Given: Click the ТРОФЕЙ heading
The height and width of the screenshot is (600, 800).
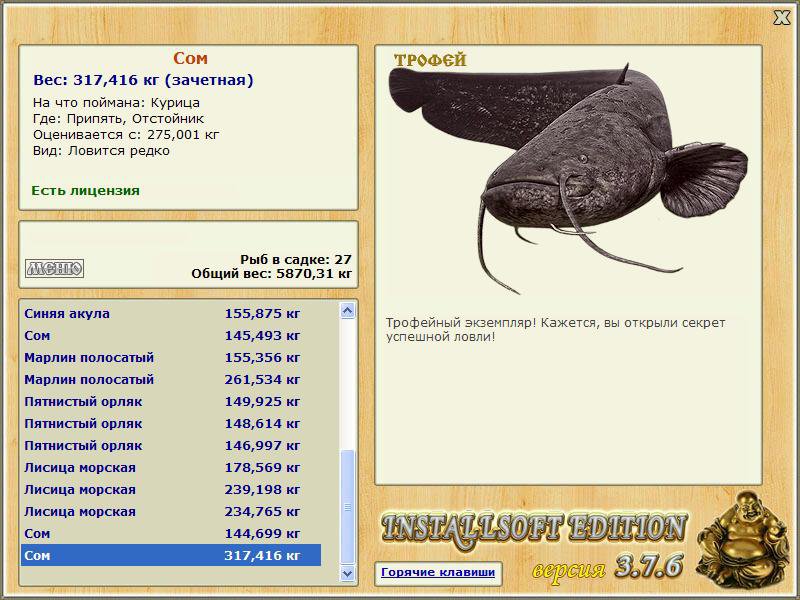Looking at the screenshot, I should coord(430,60).
